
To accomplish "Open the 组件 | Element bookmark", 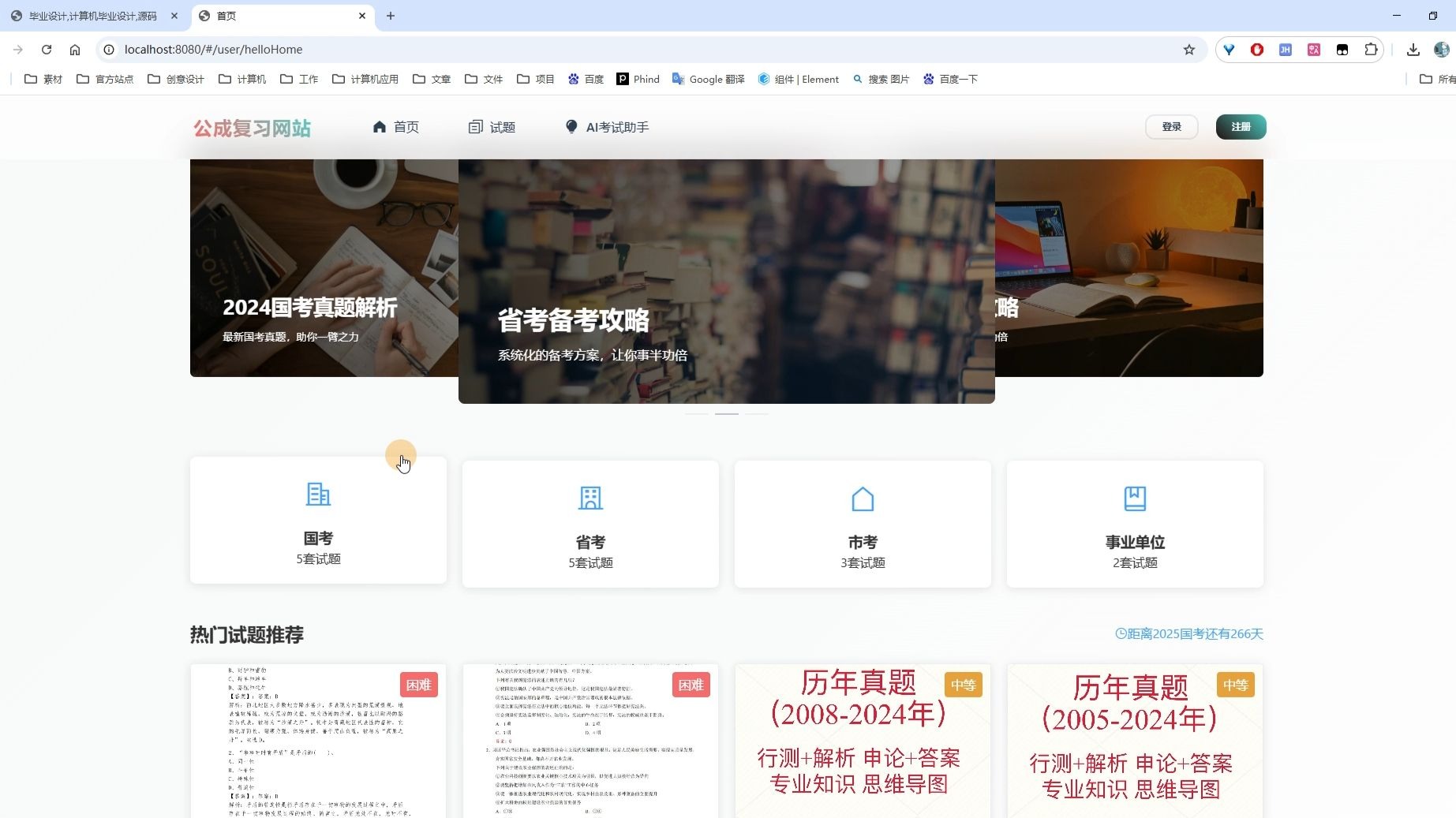I will coord(798,79).
